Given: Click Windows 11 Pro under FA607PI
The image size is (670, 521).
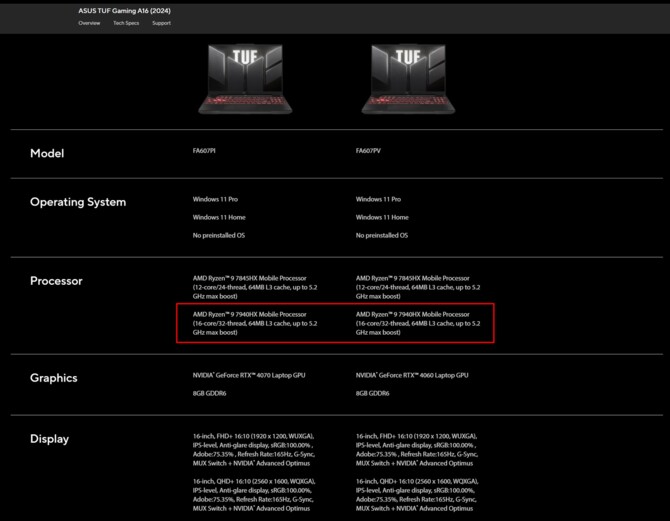Looking at the screenshot, I should 215,199.
